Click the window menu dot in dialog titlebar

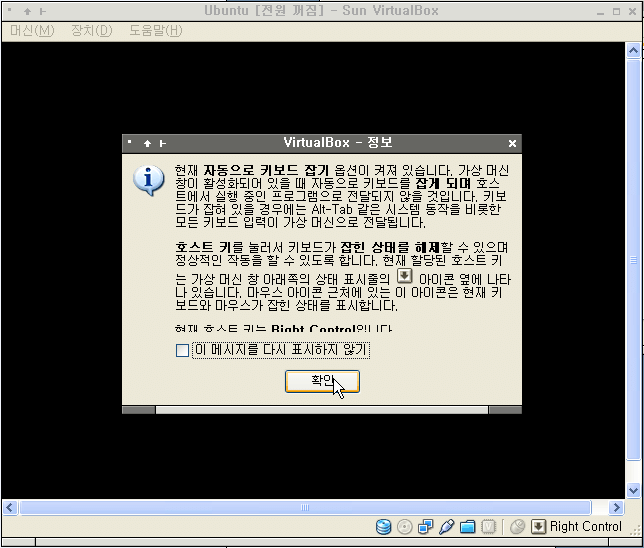pyautogui.click(x=129, y=142)
